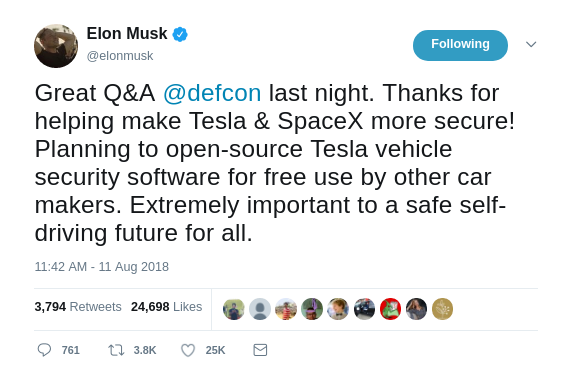Click the envelope direct message icon
Image resolution: width=562 pixels, height=382 pixels.
[260, 350]
